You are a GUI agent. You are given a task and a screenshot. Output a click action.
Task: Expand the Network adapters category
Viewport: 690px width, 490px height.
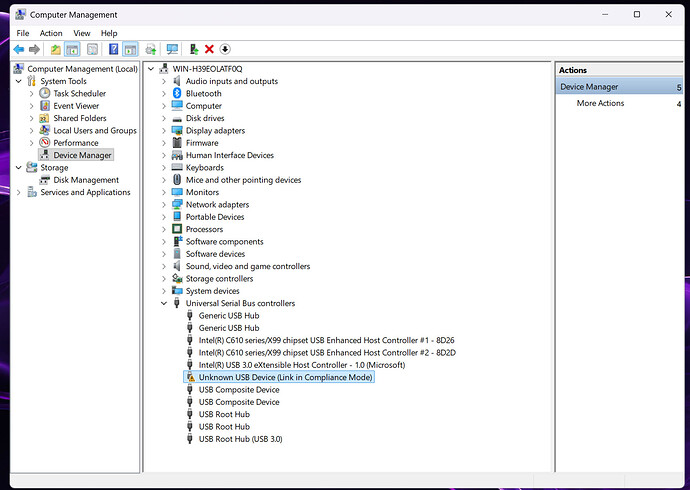click(x=164, y=205)
